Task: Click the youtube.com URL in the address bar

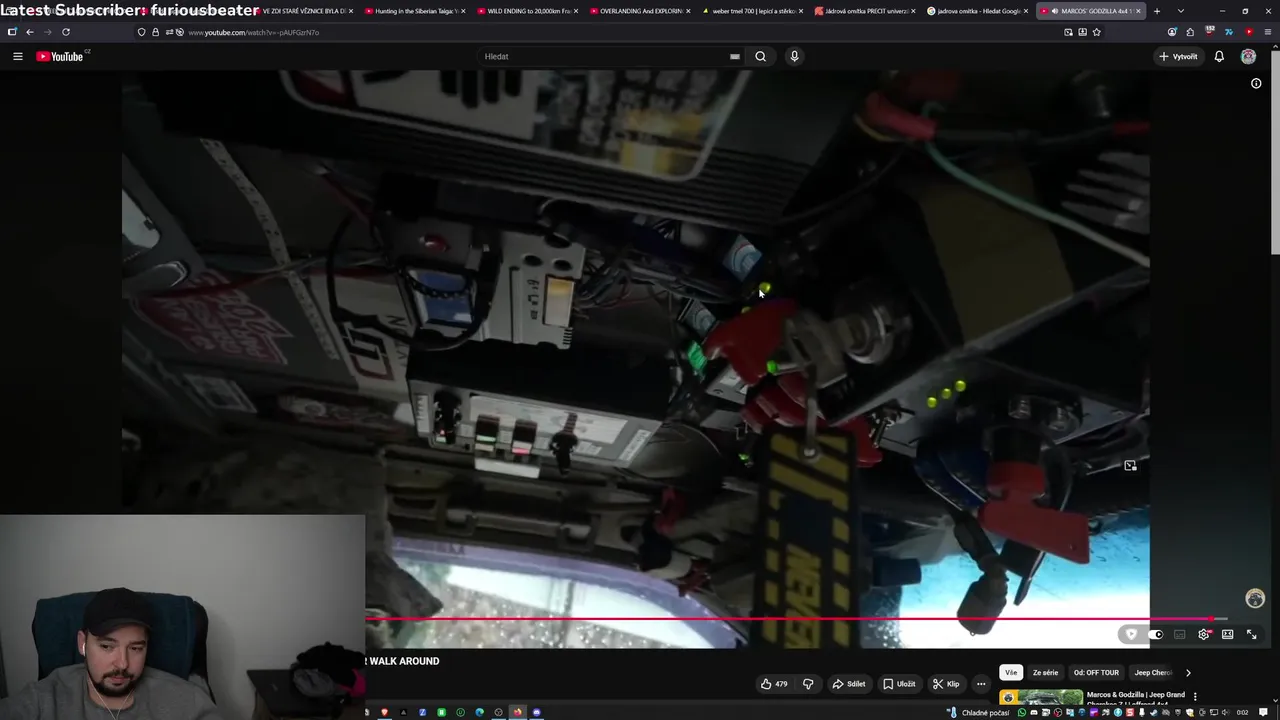Action: [x=254, y=32]
